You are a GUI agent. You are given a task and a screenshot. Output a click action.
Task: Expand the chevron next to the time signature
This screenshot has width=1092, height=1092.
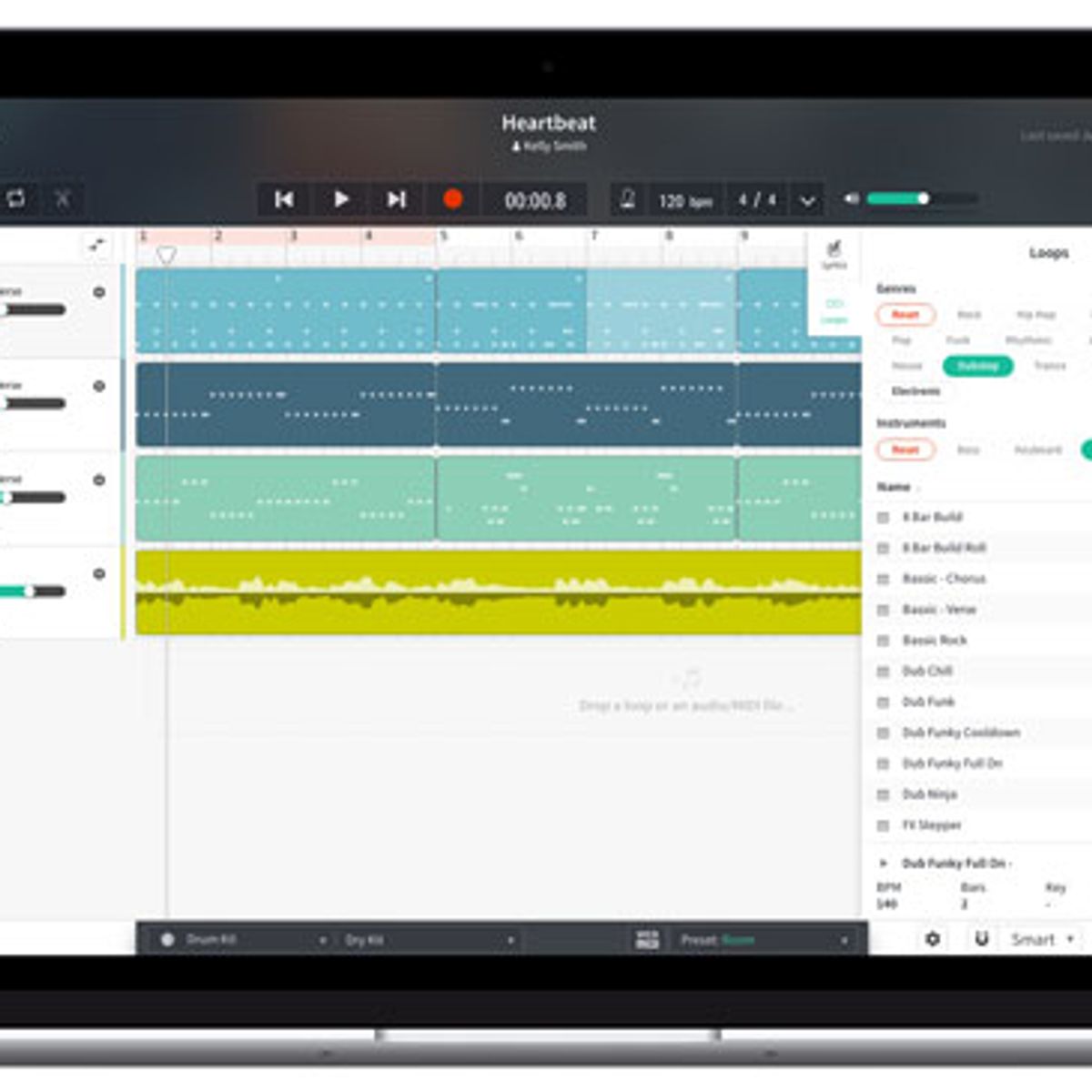(x=807, y=201)
